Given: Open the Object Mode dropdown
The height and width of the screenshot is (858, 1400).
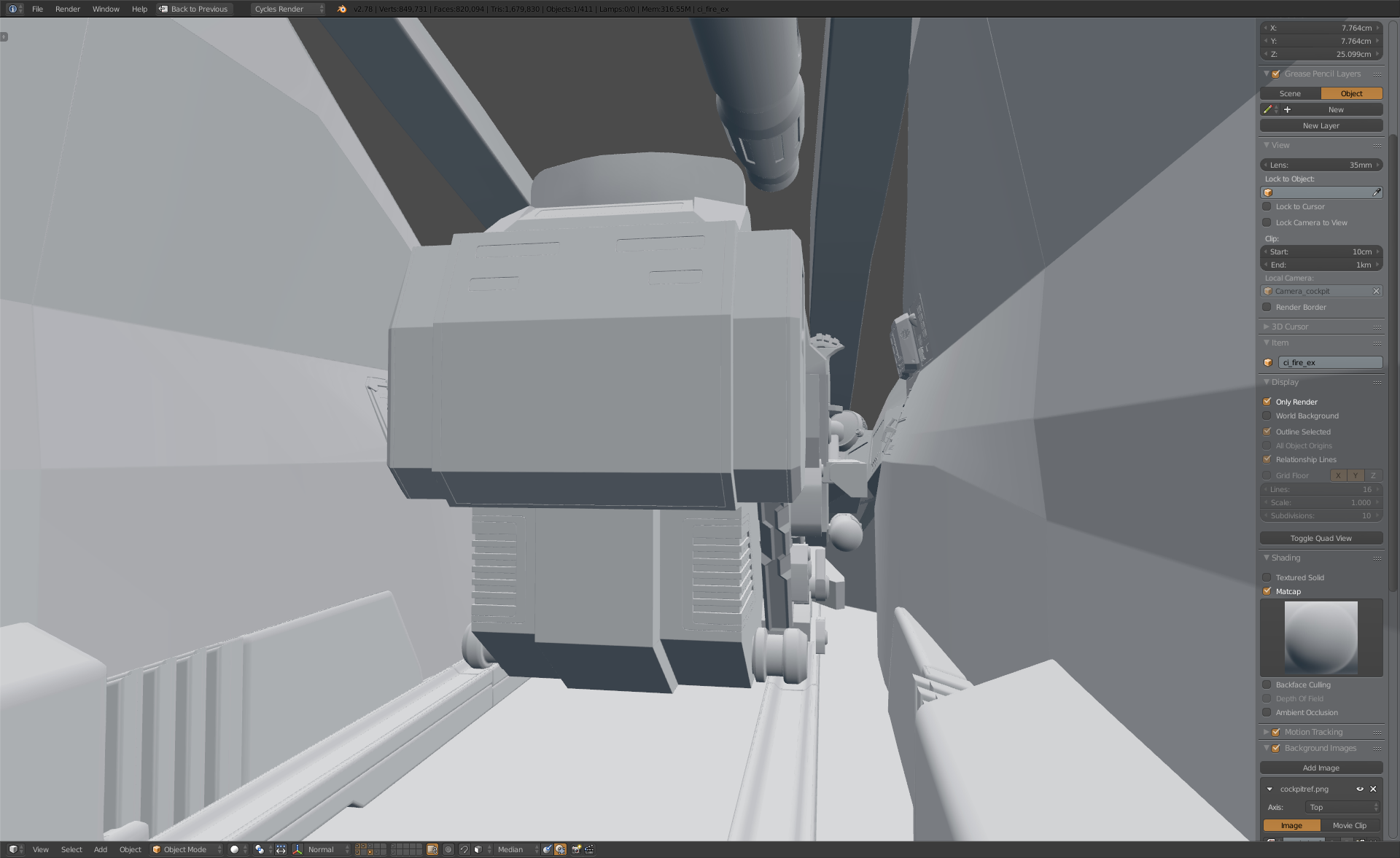Looking at the screenshot, I should [186, 849].
